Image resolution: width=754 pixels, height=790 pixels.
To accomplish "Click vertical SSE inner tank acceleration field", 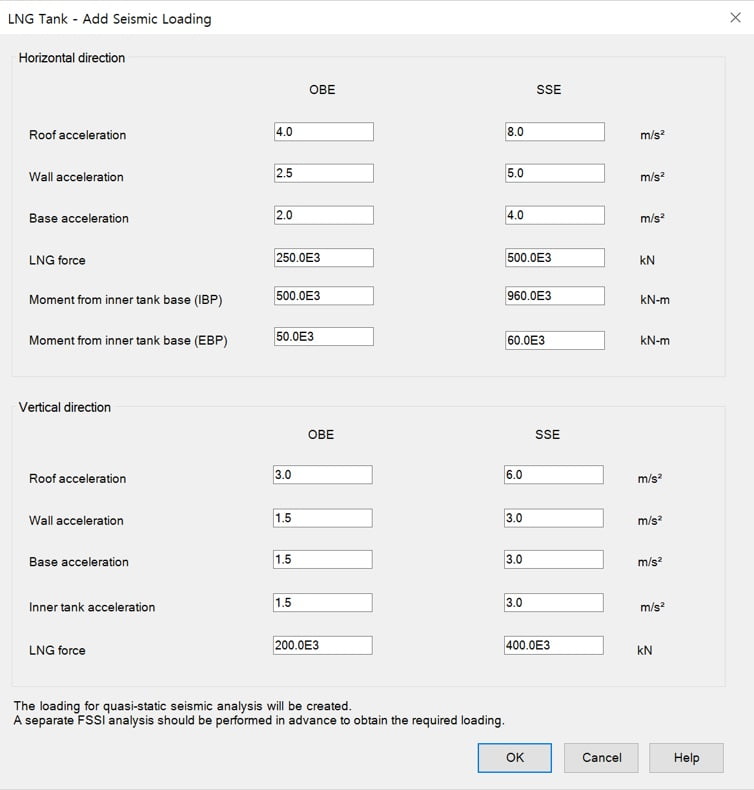I will [554, 603].
